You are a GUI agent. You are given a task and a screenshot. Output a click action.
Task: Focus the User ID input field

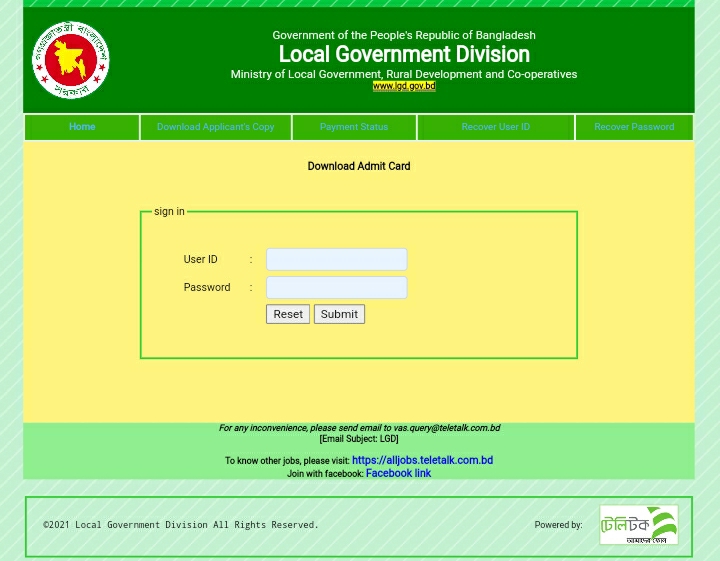coord(336,259)
